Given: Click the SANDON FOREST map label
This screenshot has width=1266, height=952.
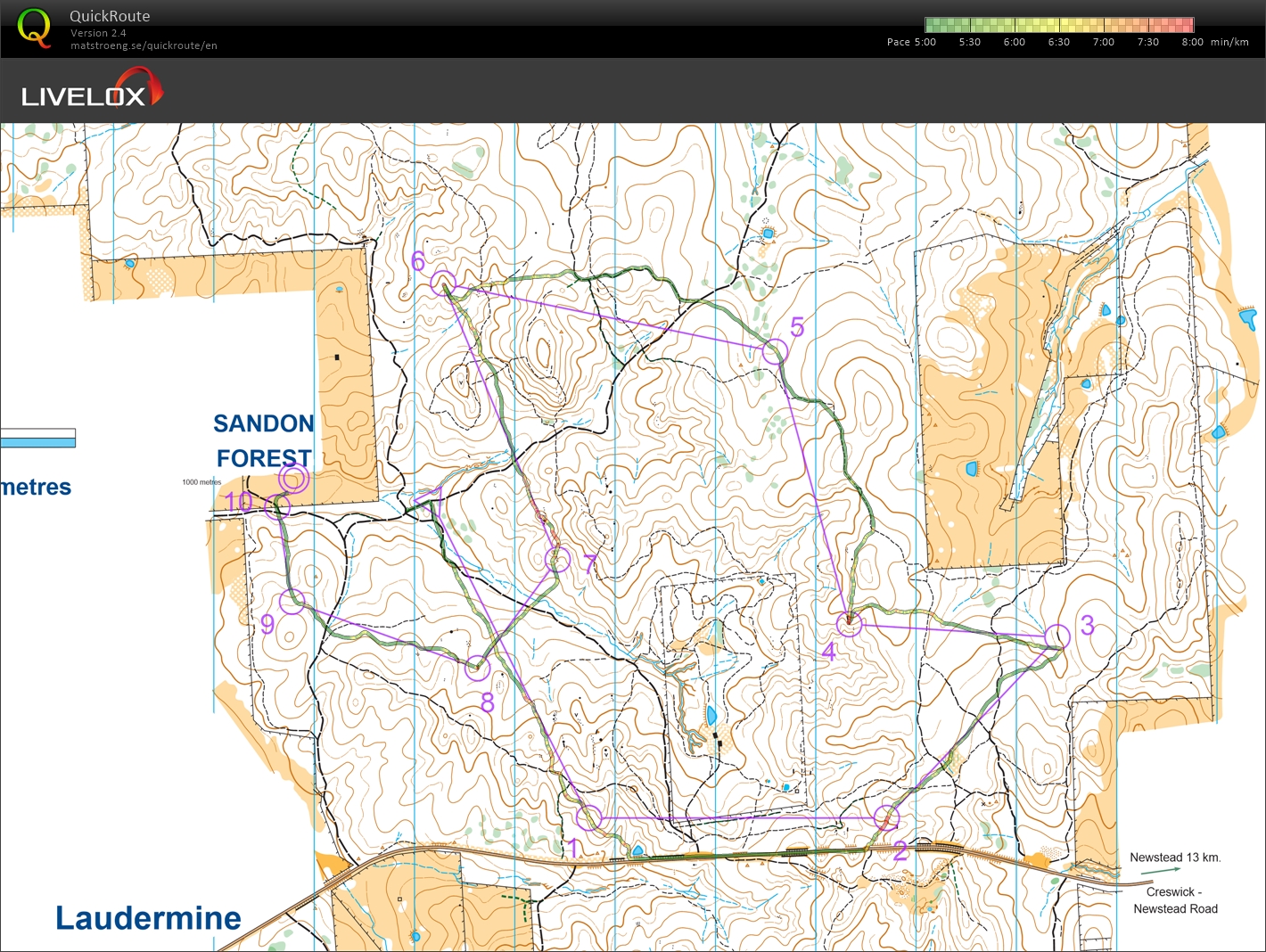Looking at the screenshot, I should coord(264,440).
